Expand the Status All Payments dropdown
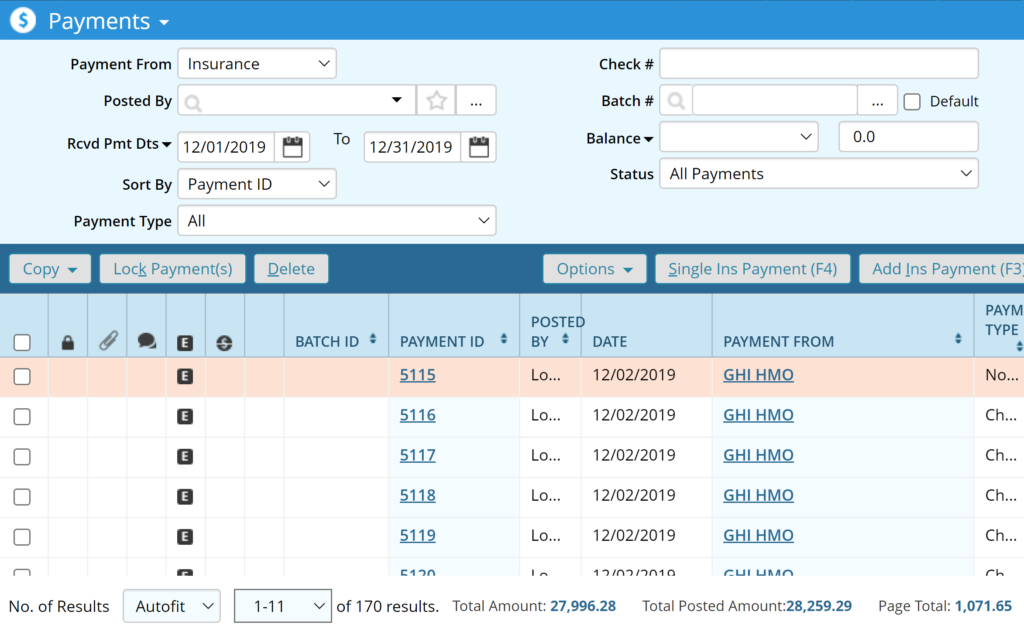Image resolution: width=1024 pixels, height=632 pixels. (818, 174)
